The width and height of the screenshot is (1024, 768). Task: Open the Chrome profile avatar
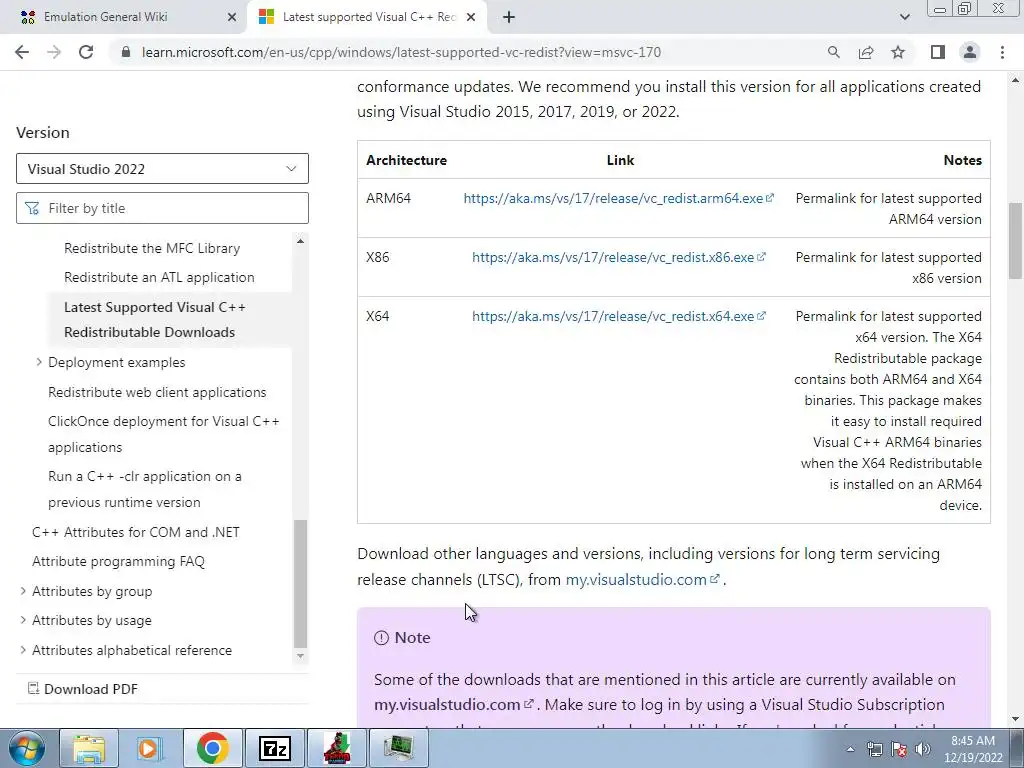point(970,52)
